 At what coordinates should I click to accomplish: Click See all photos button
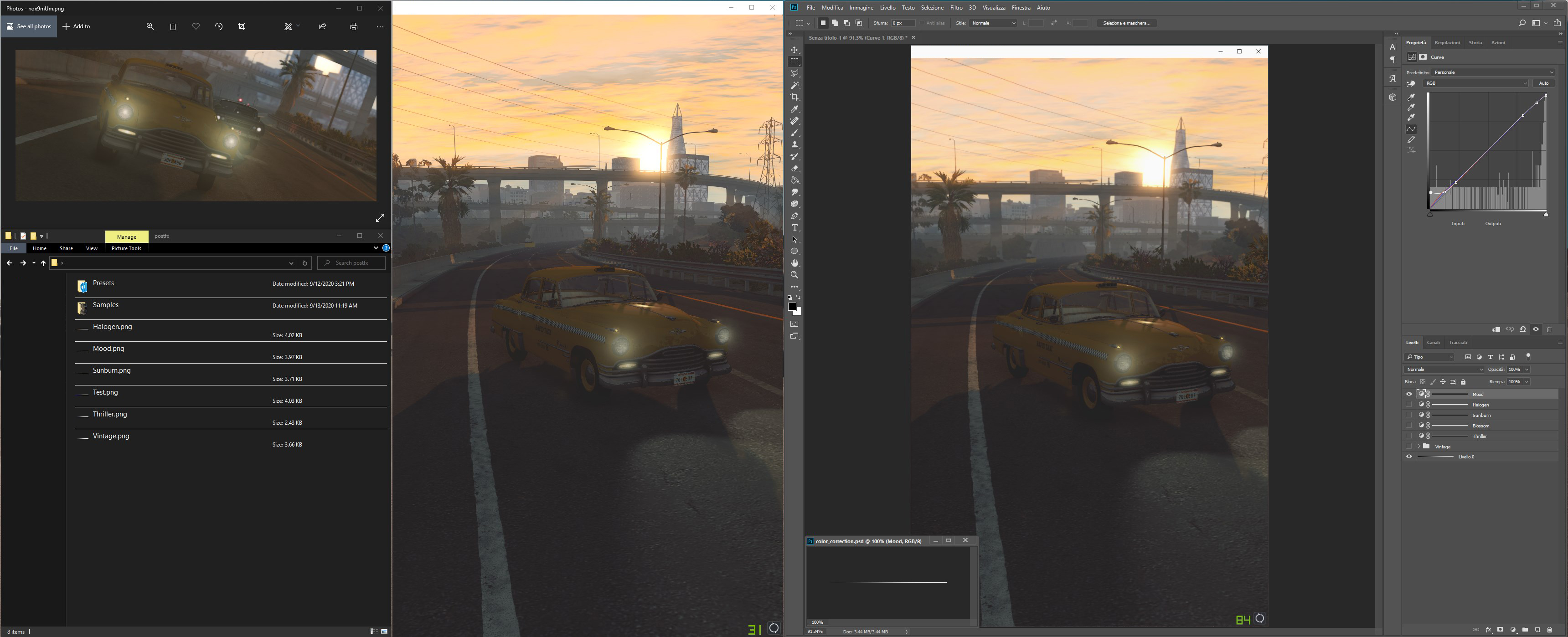(x=29, y=27)
